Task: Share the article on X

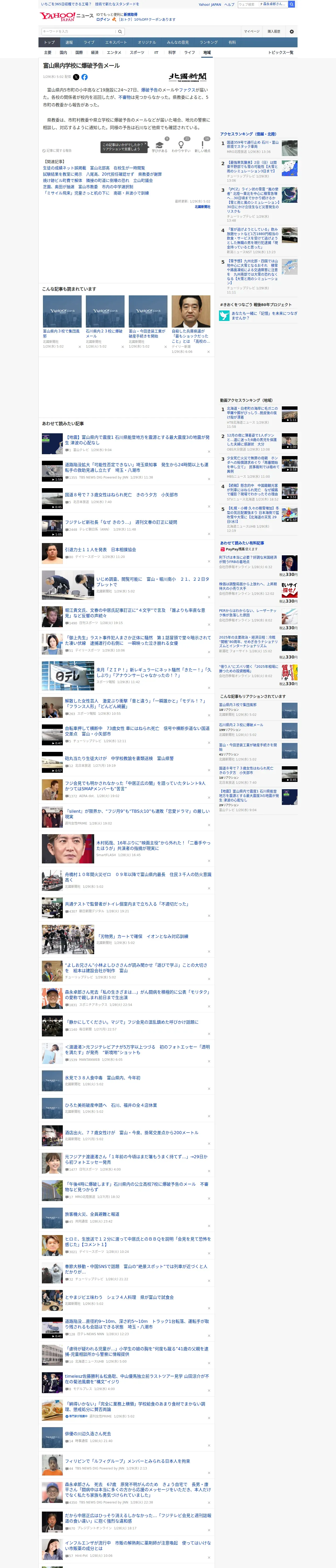Action: 76,77
